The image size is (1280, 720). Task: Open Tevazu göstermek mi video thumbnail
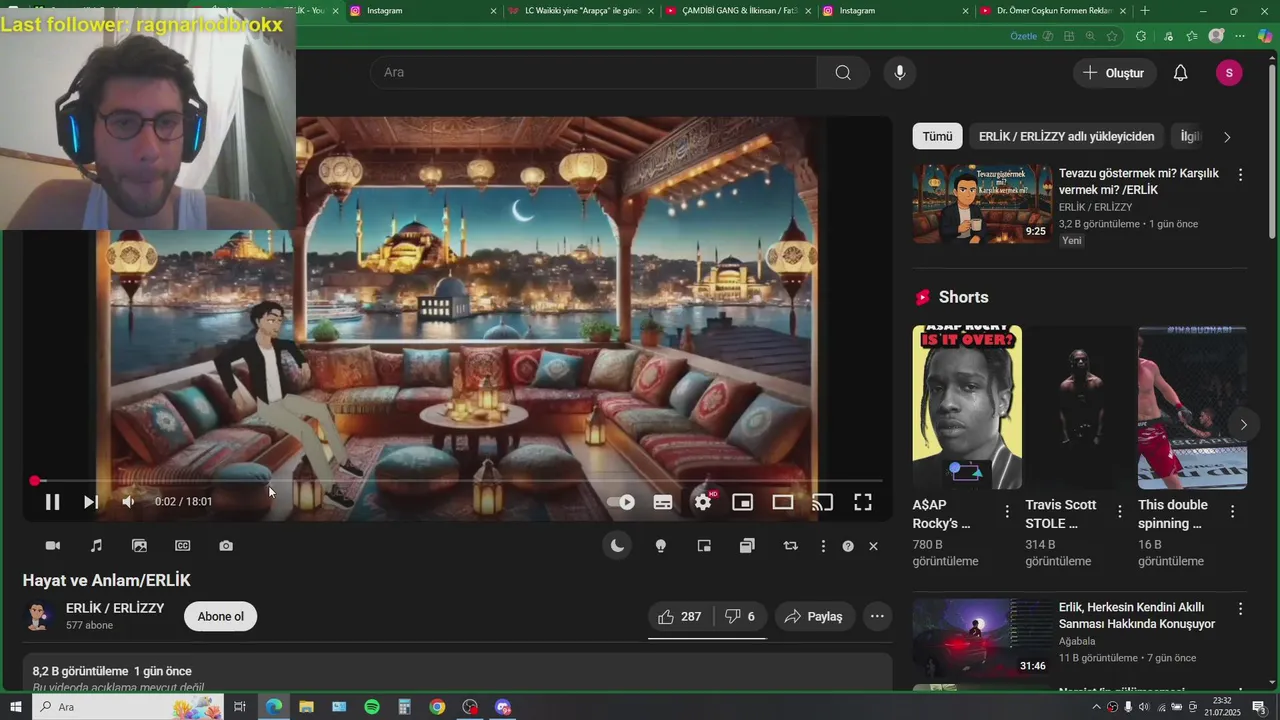point(982,204)
